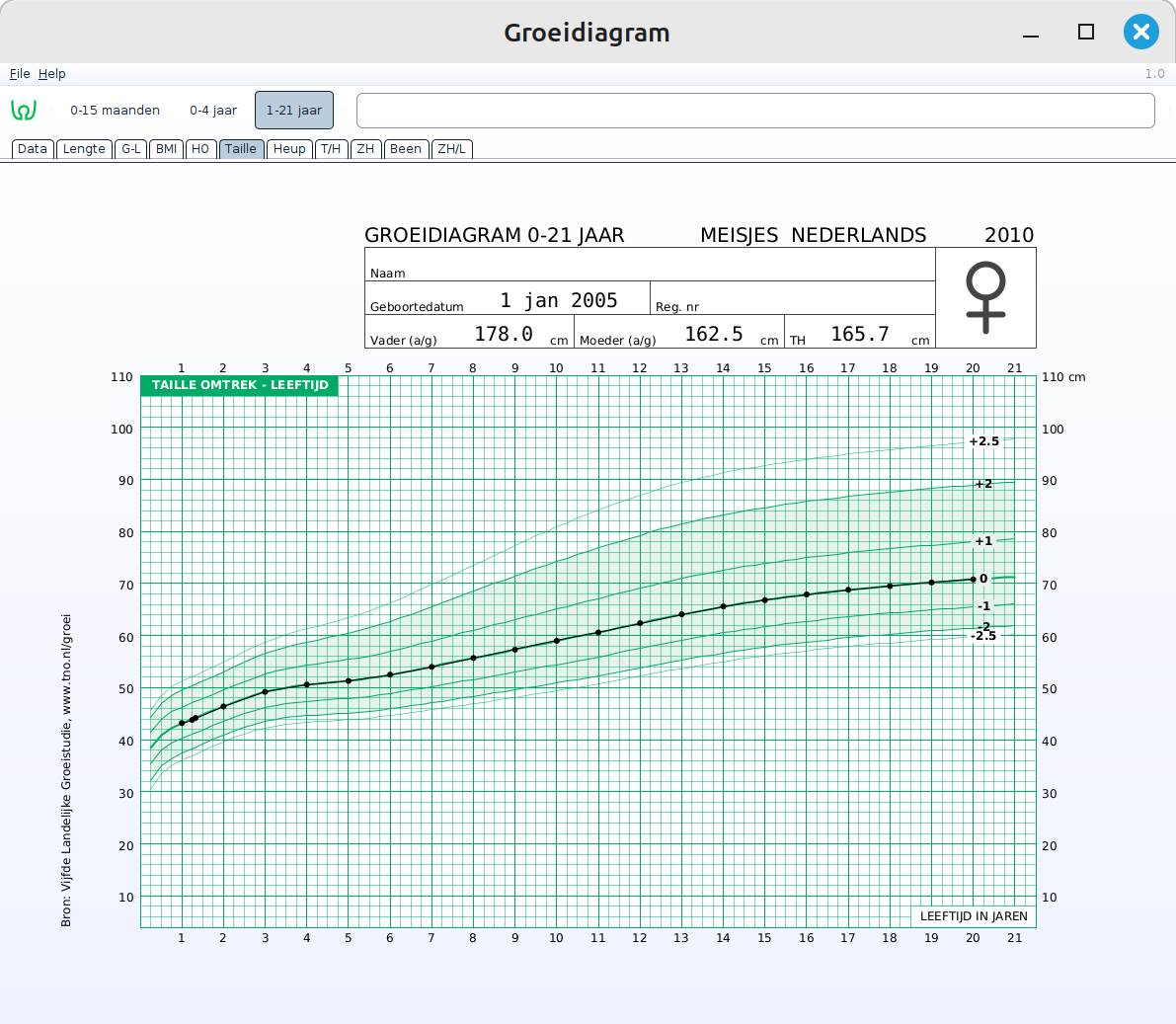The width and height of the screenshot is (1176, 1024).
Task: Open the Help menu
Action: pos(52,74)
